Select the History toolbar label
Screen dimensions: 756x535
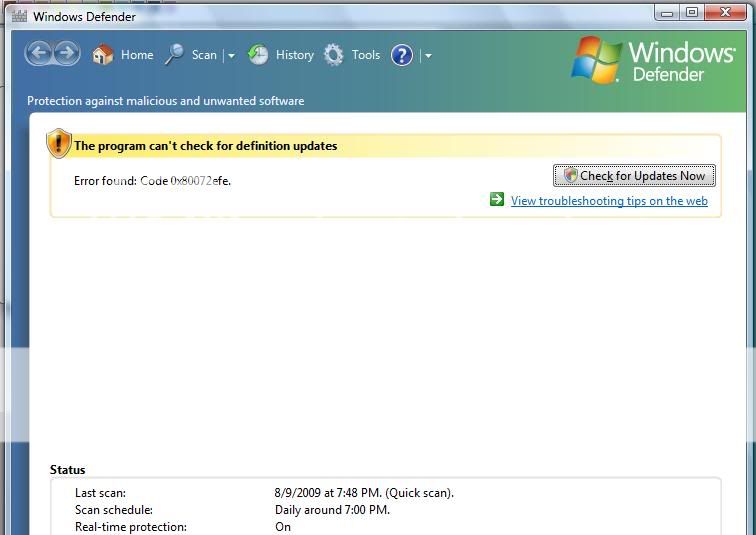tap(294, 55)
